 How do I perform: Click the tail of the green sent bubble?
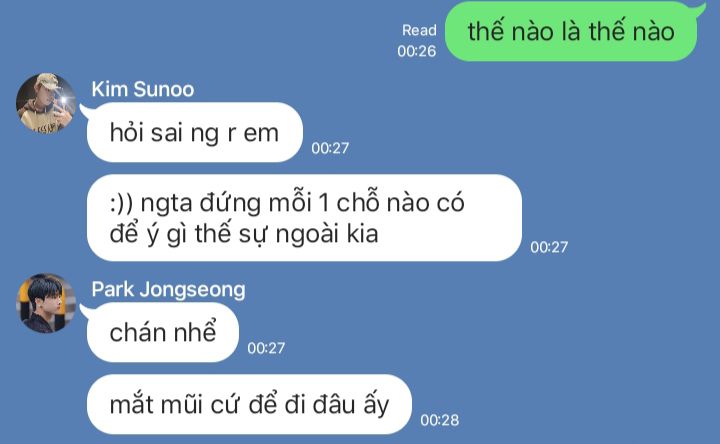tap(701, 9)
